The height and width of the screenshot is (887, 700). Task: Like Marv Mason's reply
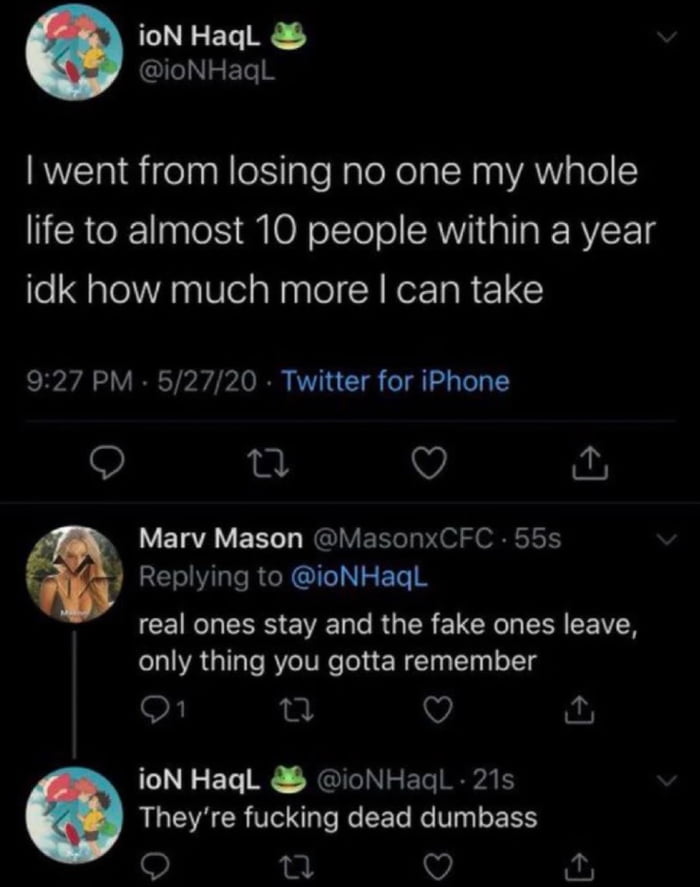pos(436,708)
